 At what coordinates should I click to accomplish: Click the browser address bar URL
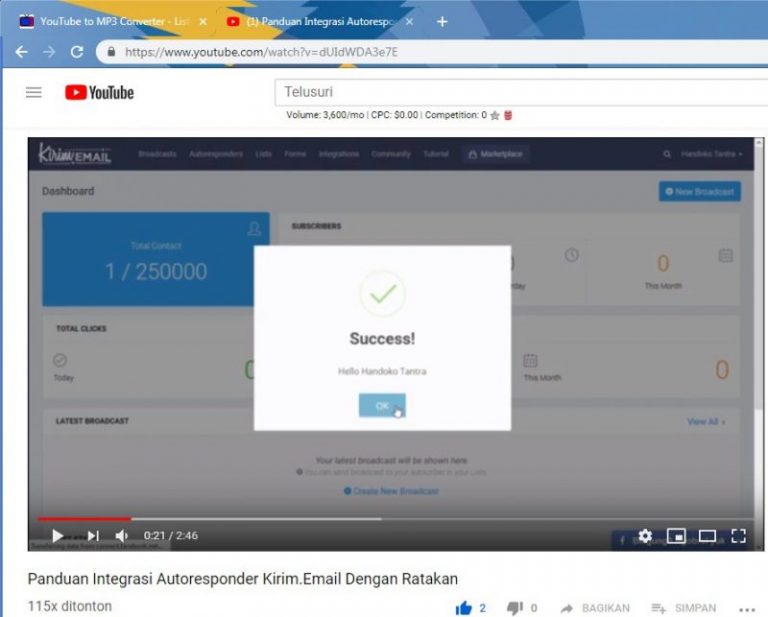point(262,52)
